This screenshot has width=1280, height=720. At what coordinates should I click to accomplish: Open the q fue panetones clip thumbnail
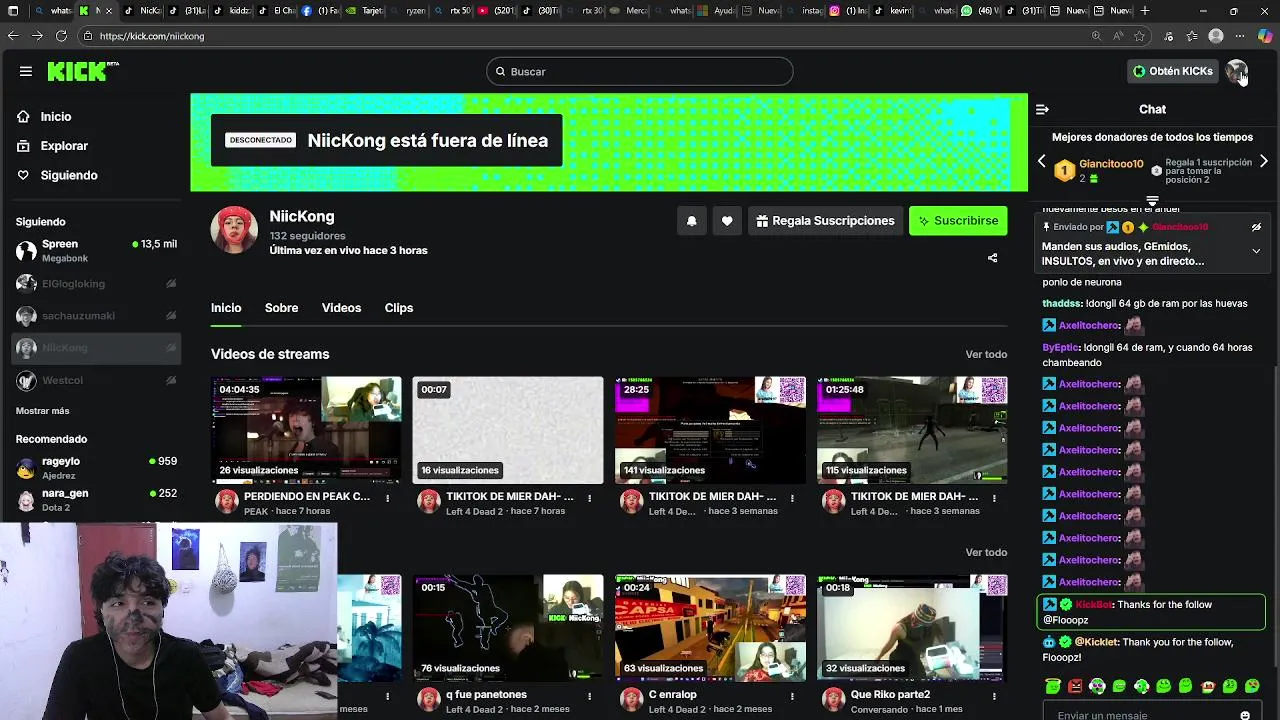[x=508, y=628]
